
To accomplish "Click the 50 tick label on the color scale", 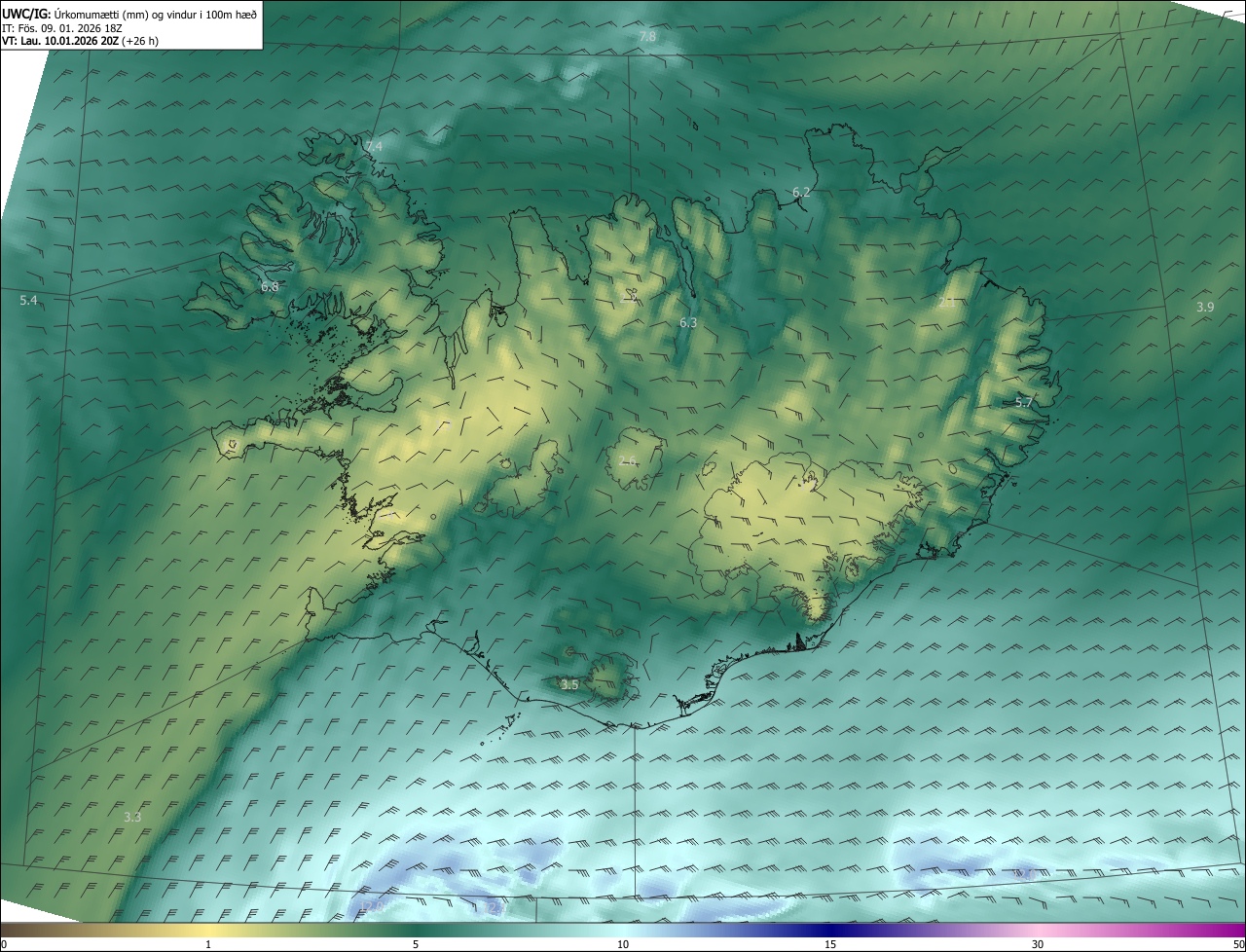I will pyautogui.click(x=1238, y=944).
